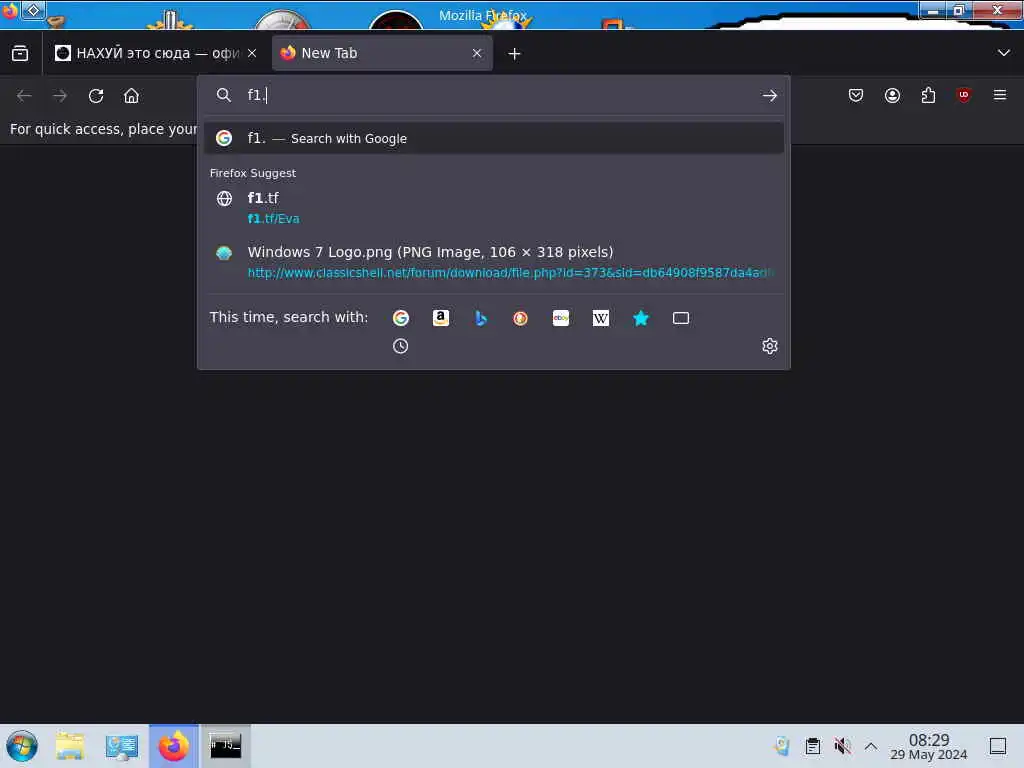Open uBlock Origin extension
The image size is (1024, 768).
pyautogui.click(x=963, y=96)
